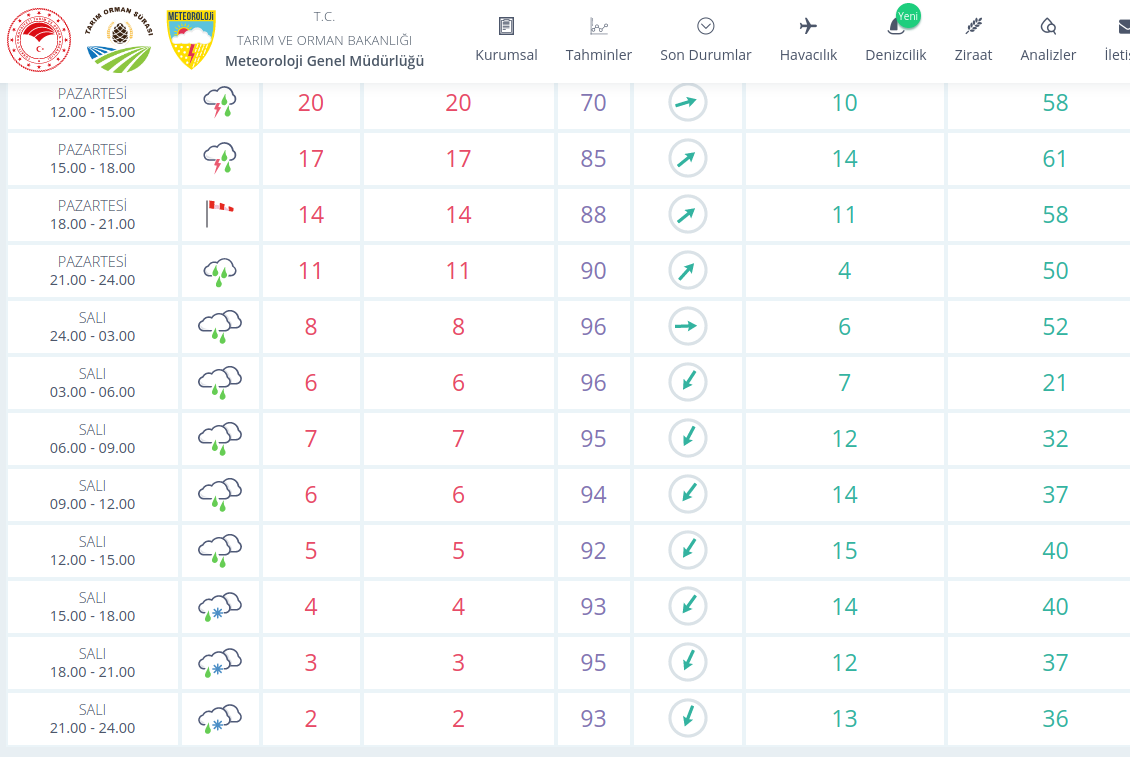Open the Kurumsal menu
The height and width of the screenshot is (757, 1130).
(x=506, y=40)
